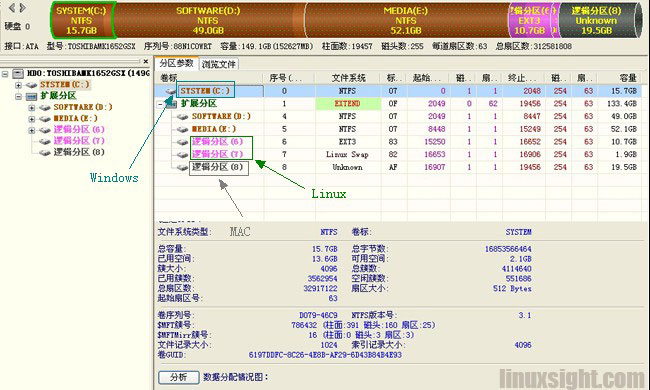Image resolution: width=650 pixels, height=390 pixels.
Task: Click the extended partition icon in left tree
Action: pos(32,96)
